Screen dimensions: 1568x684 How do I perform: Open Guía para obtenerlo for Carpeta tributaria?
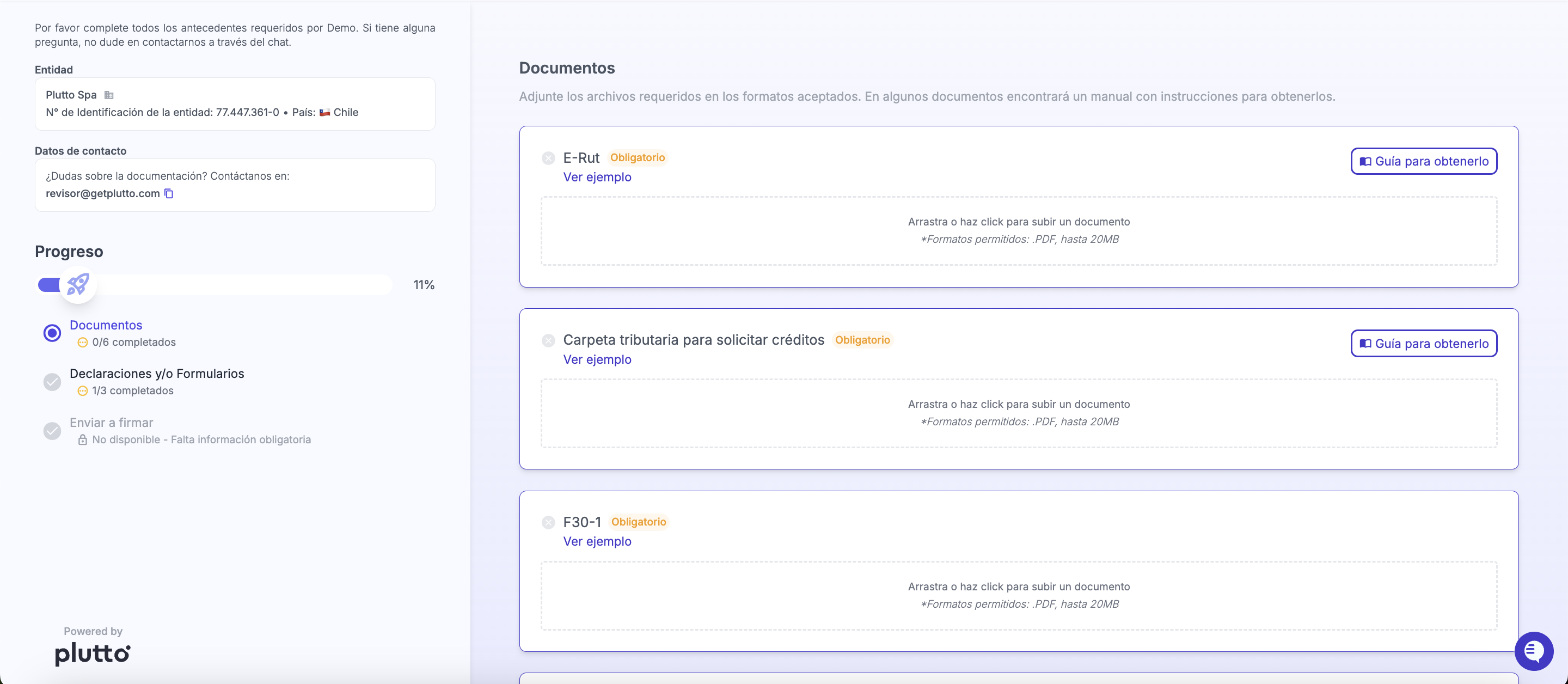(x=1423, y=344)
